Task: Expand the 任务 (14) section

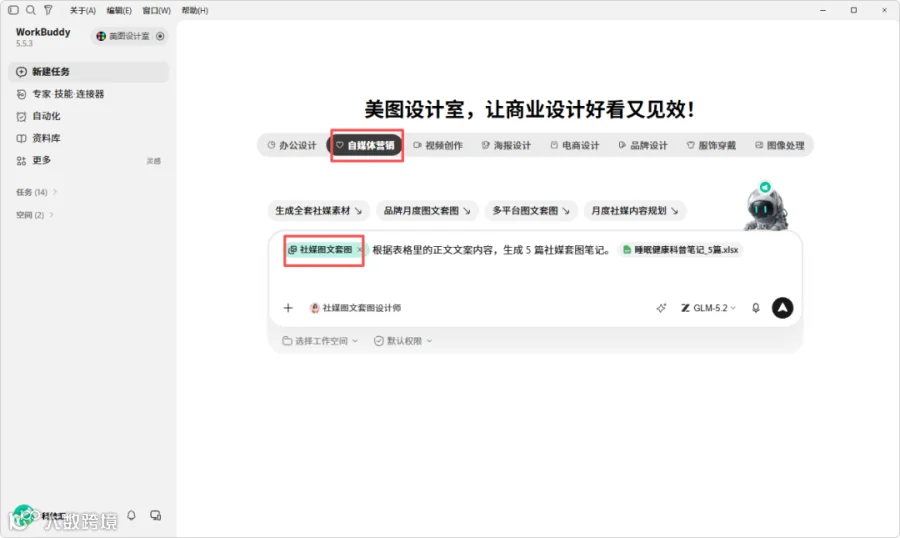Action: pos(37,192)
